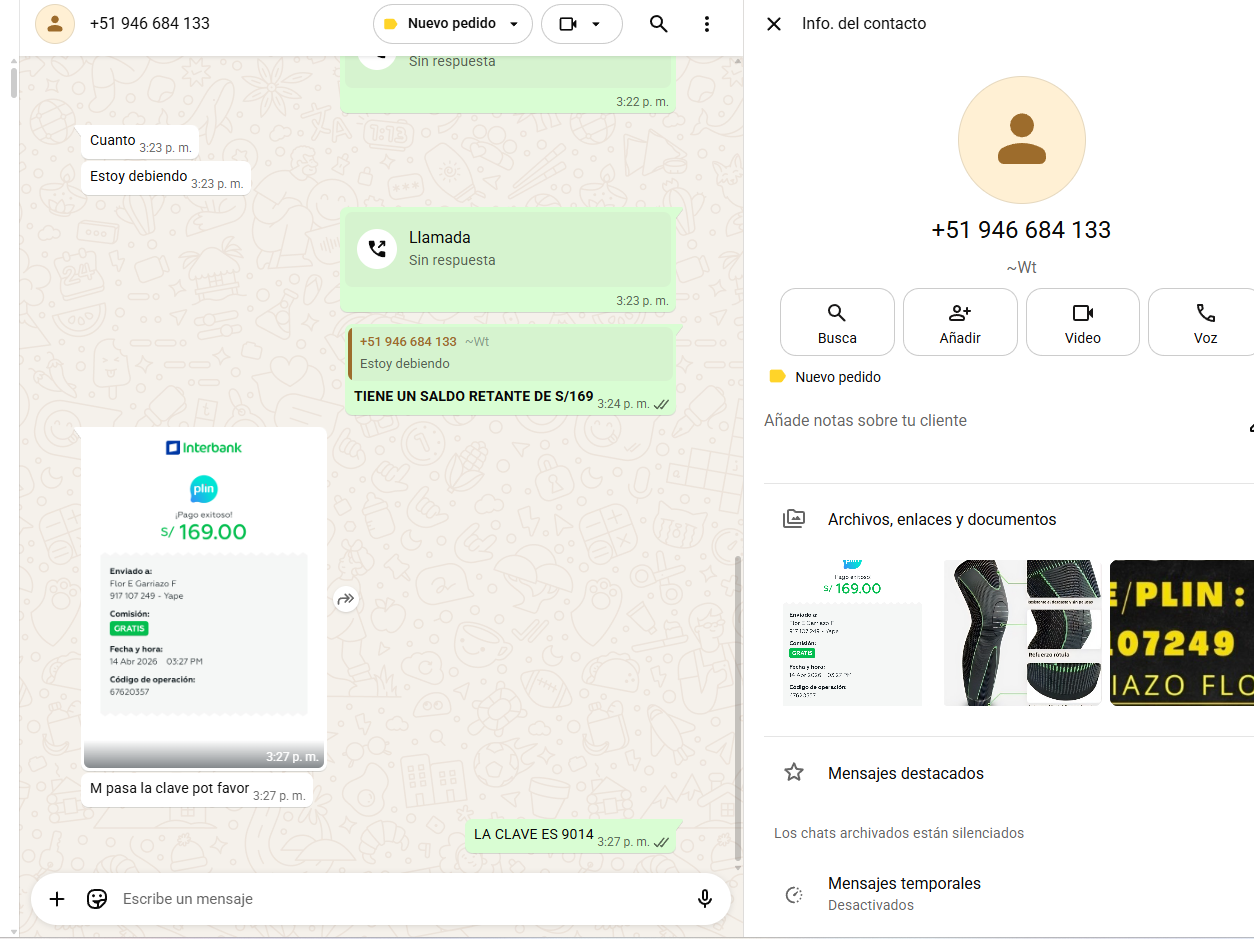Click the Añadir contact button
Screen dimensions: 1254x939
point(960,322)
